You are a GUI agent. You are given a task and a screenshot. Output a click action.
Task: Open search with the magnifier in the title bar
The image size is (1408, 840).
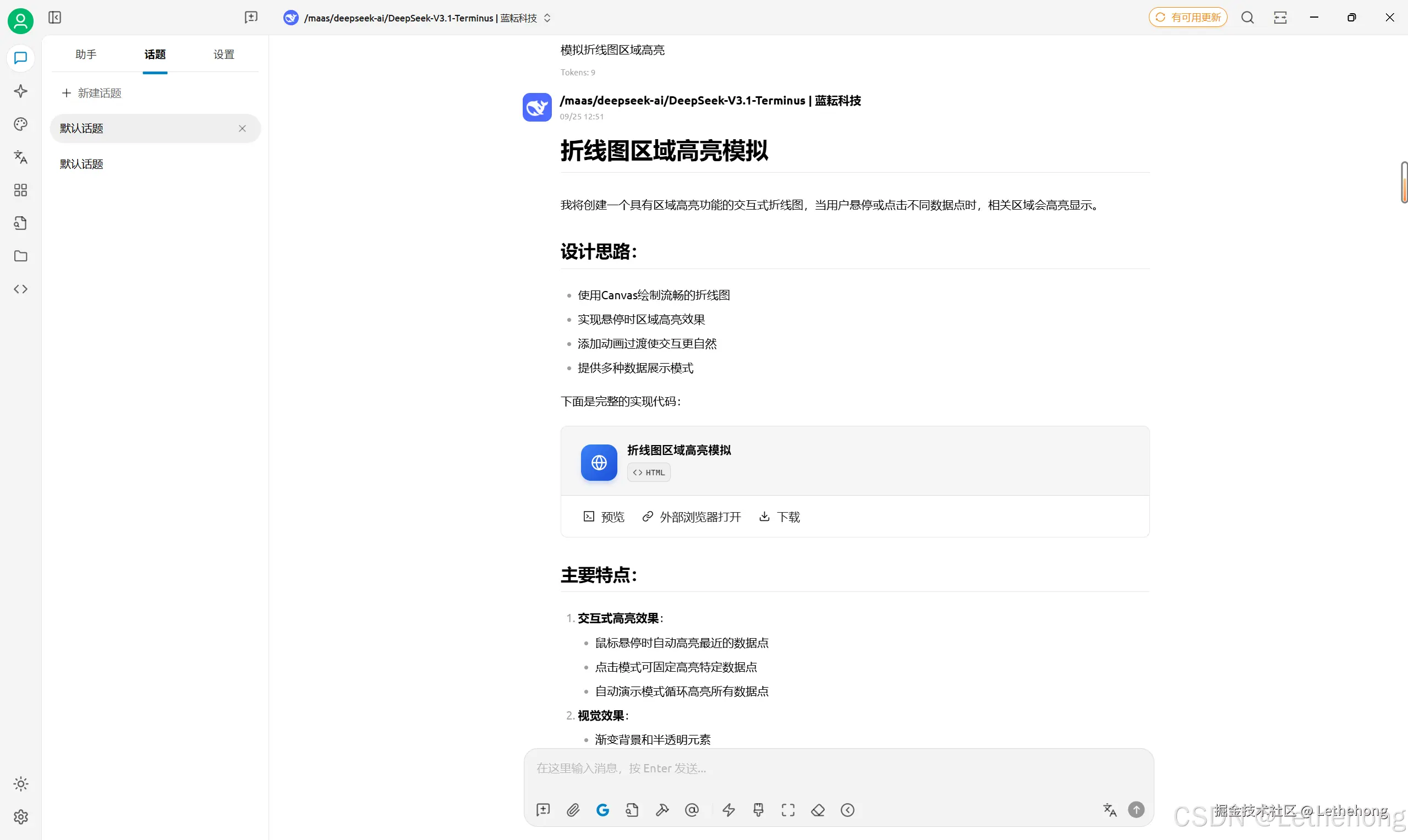point(1248,18)
